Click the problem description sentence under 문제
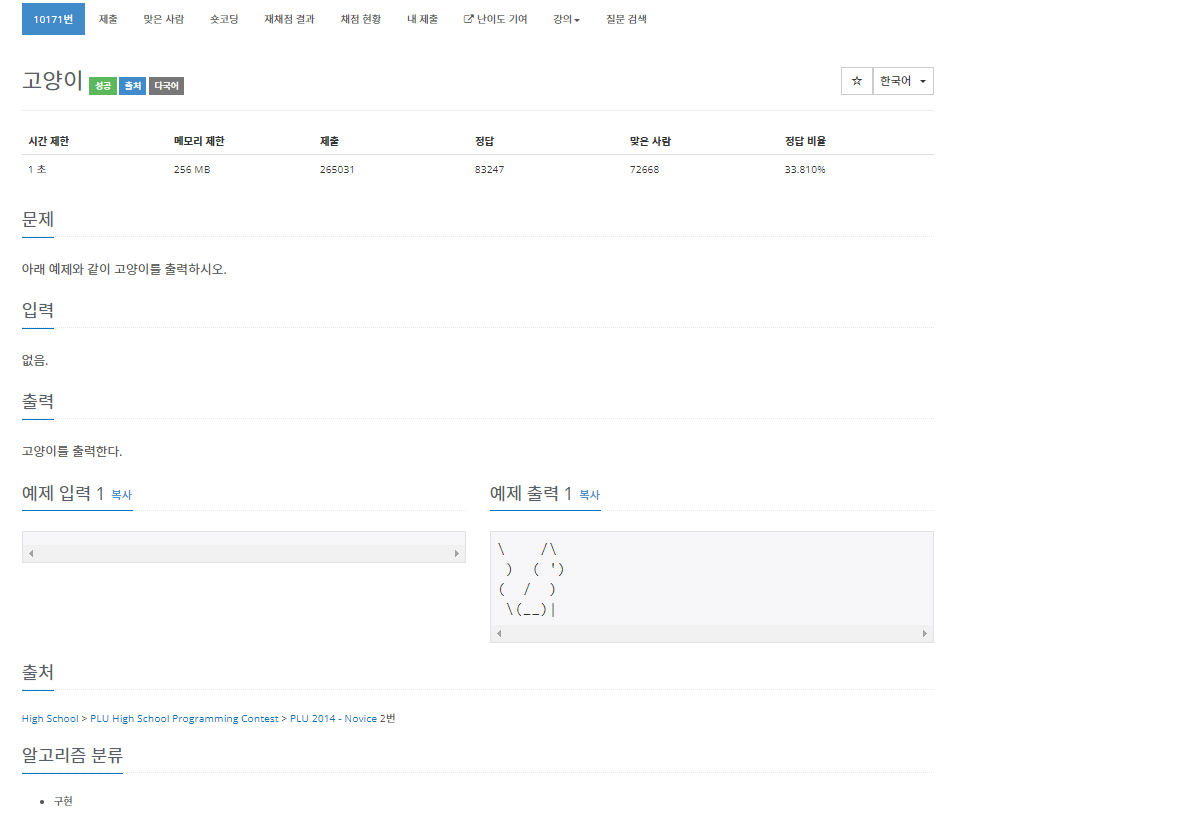The height and width of the screenshot is (825, 1177). click(x=124, y=269)
